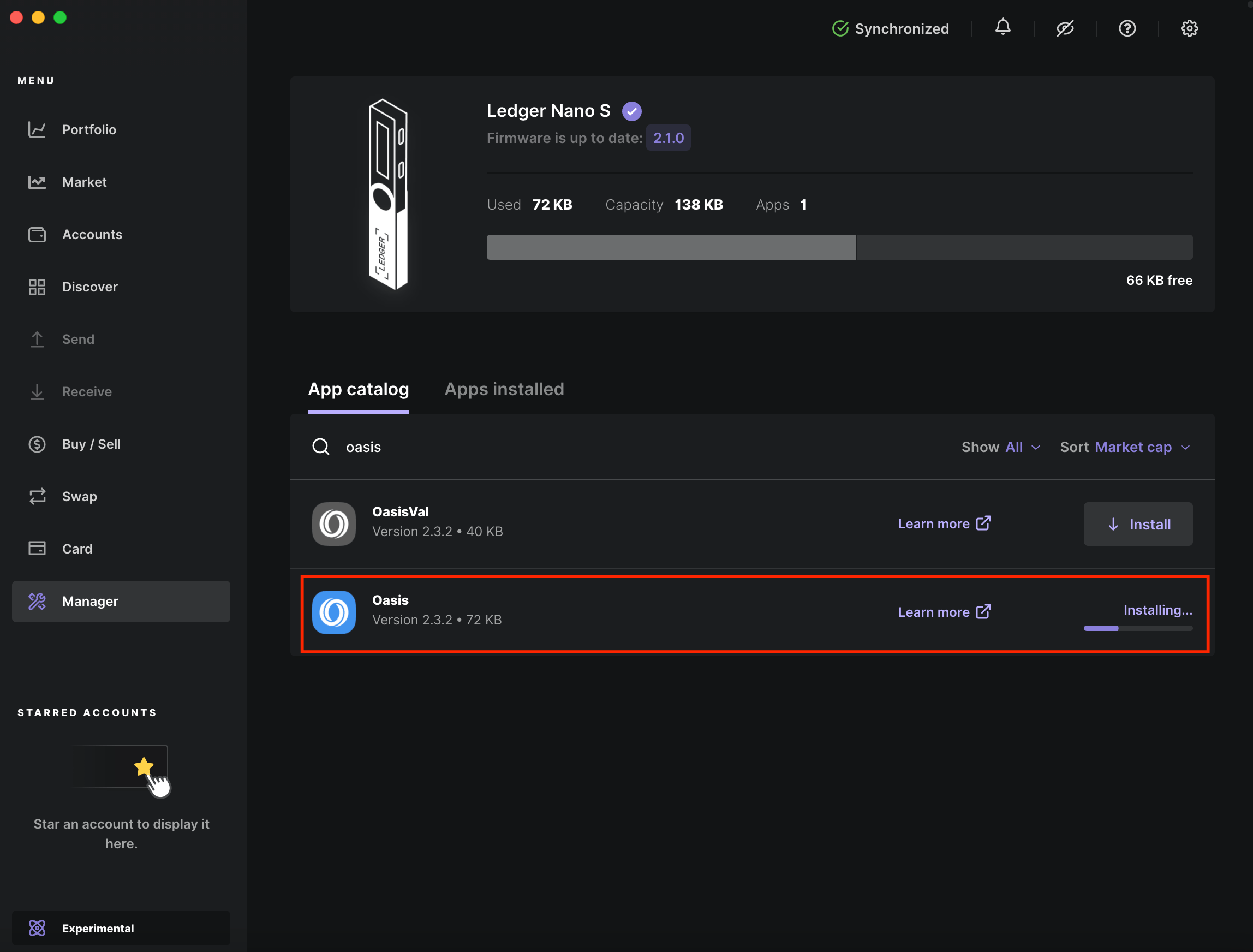The width and height of the screenshot is (1253, 952).
Task: Click the Portfolio sidebar icon
Action: (37, 129)
